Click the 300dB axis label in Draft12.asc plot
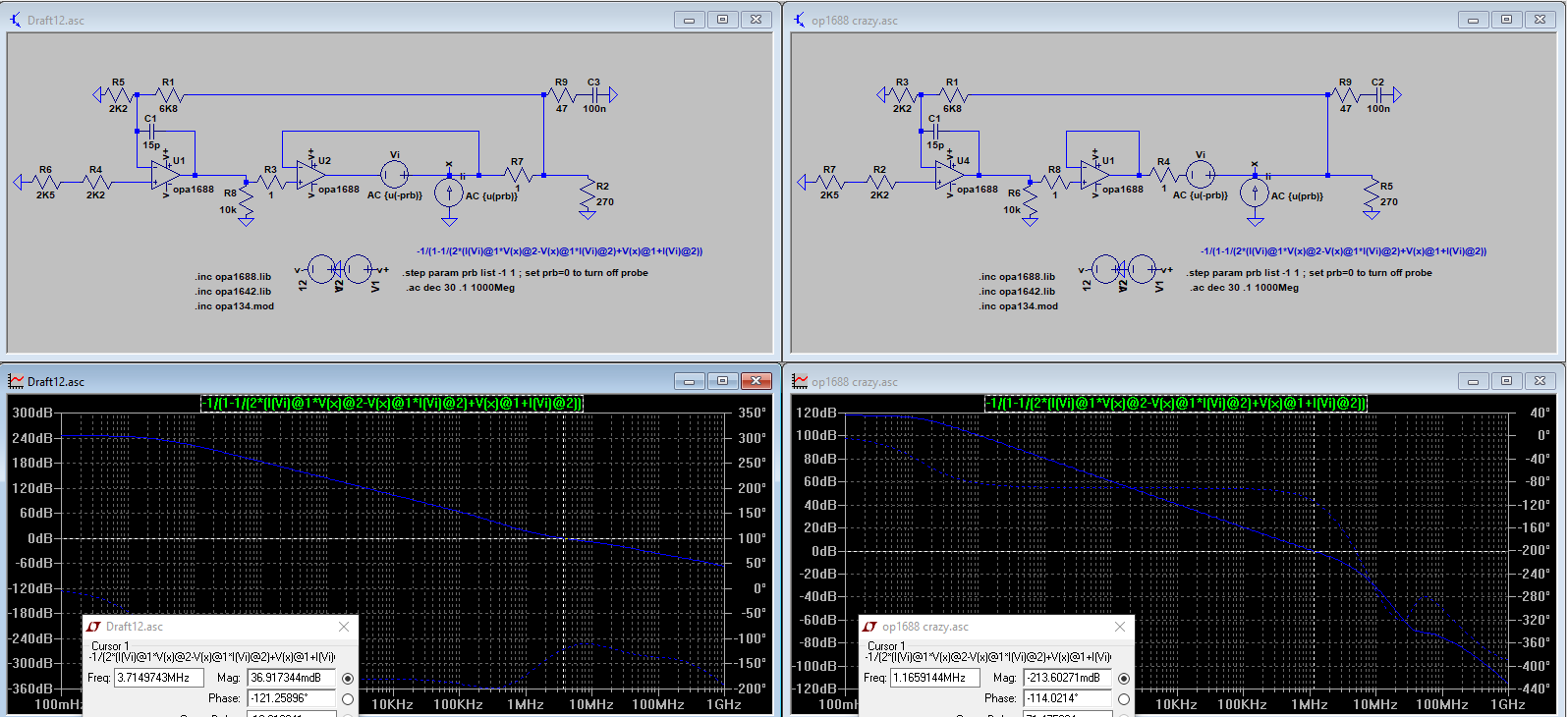The width and height of the screenshot is (1568, 717). coord(32,413)
